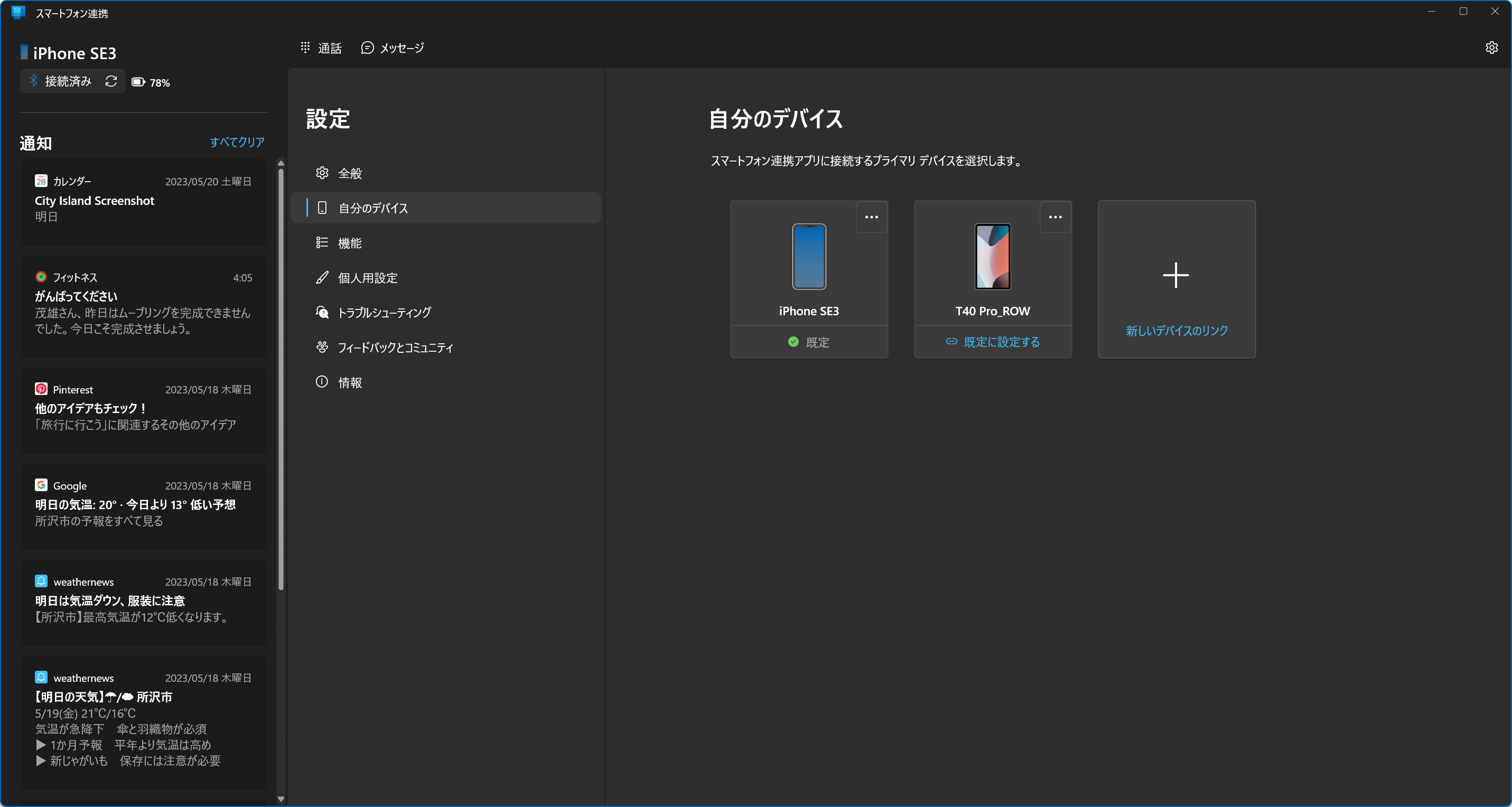Click 新しいデバイスのリンク

click(1176, 331)
